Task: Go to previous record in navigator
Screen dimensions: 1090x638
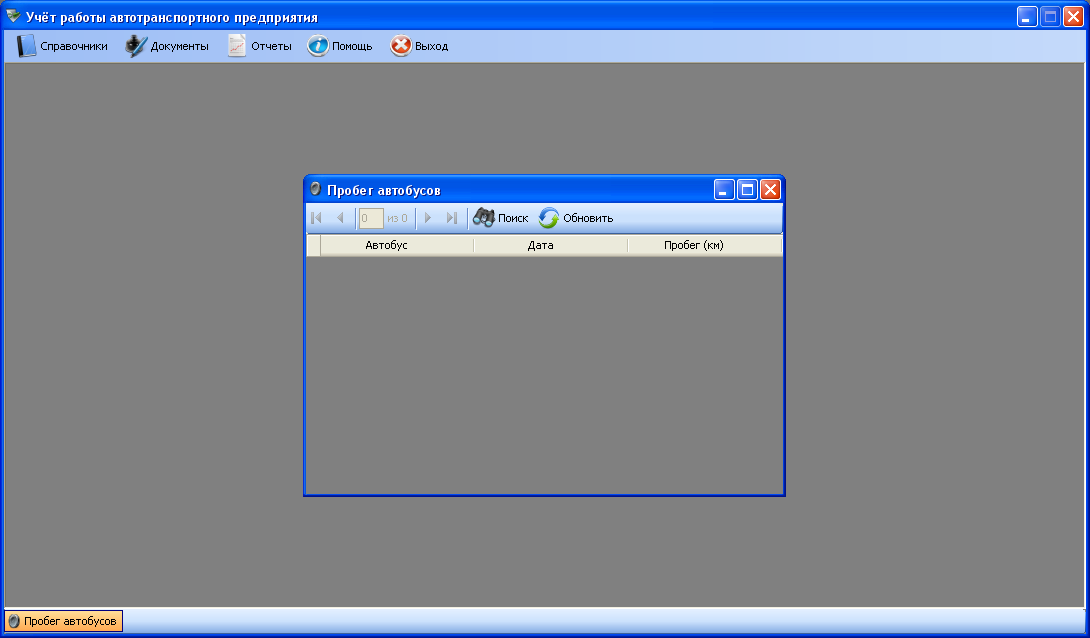Action: point(340,218)
